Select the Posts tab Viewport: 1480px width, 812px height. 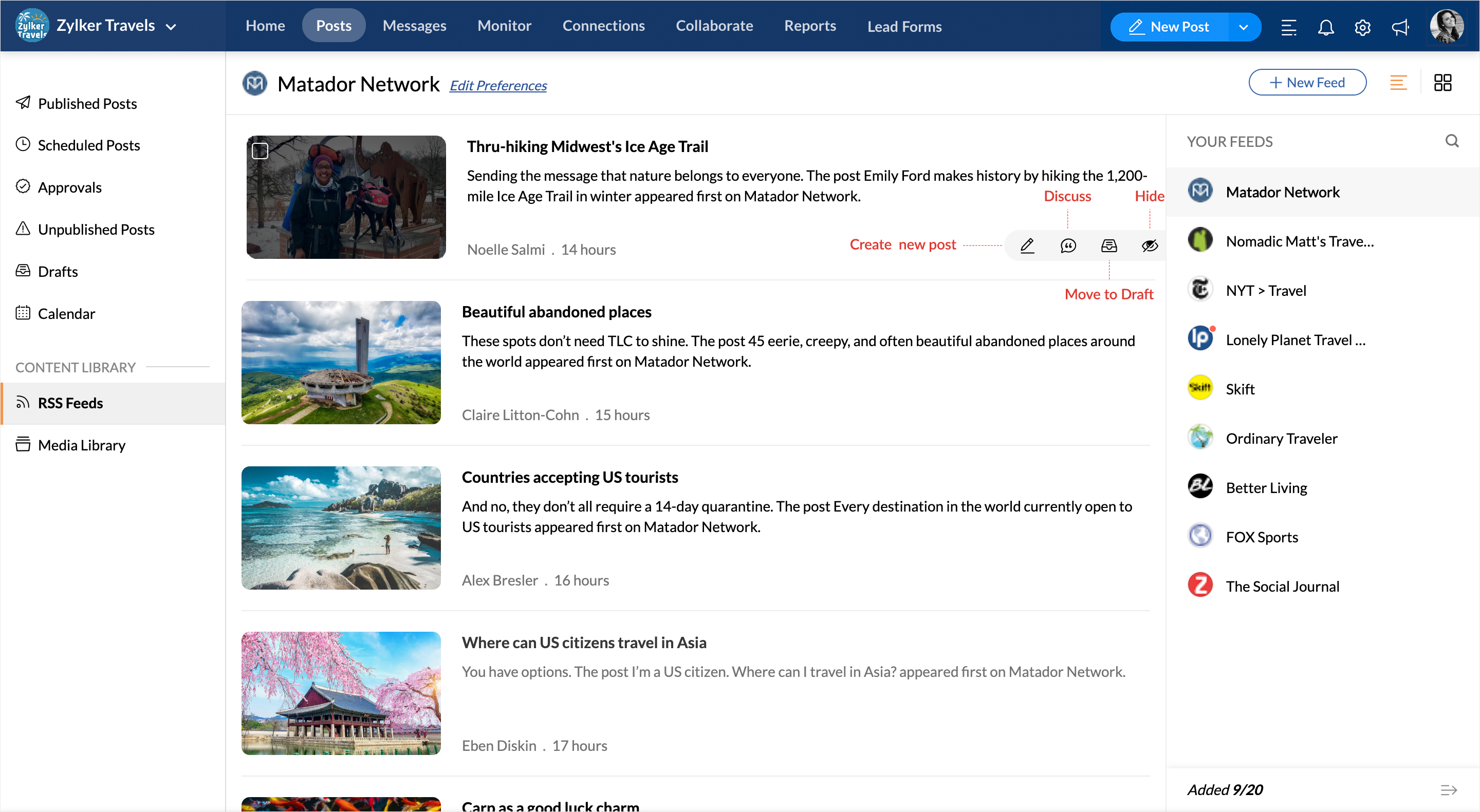pos(333,26)
